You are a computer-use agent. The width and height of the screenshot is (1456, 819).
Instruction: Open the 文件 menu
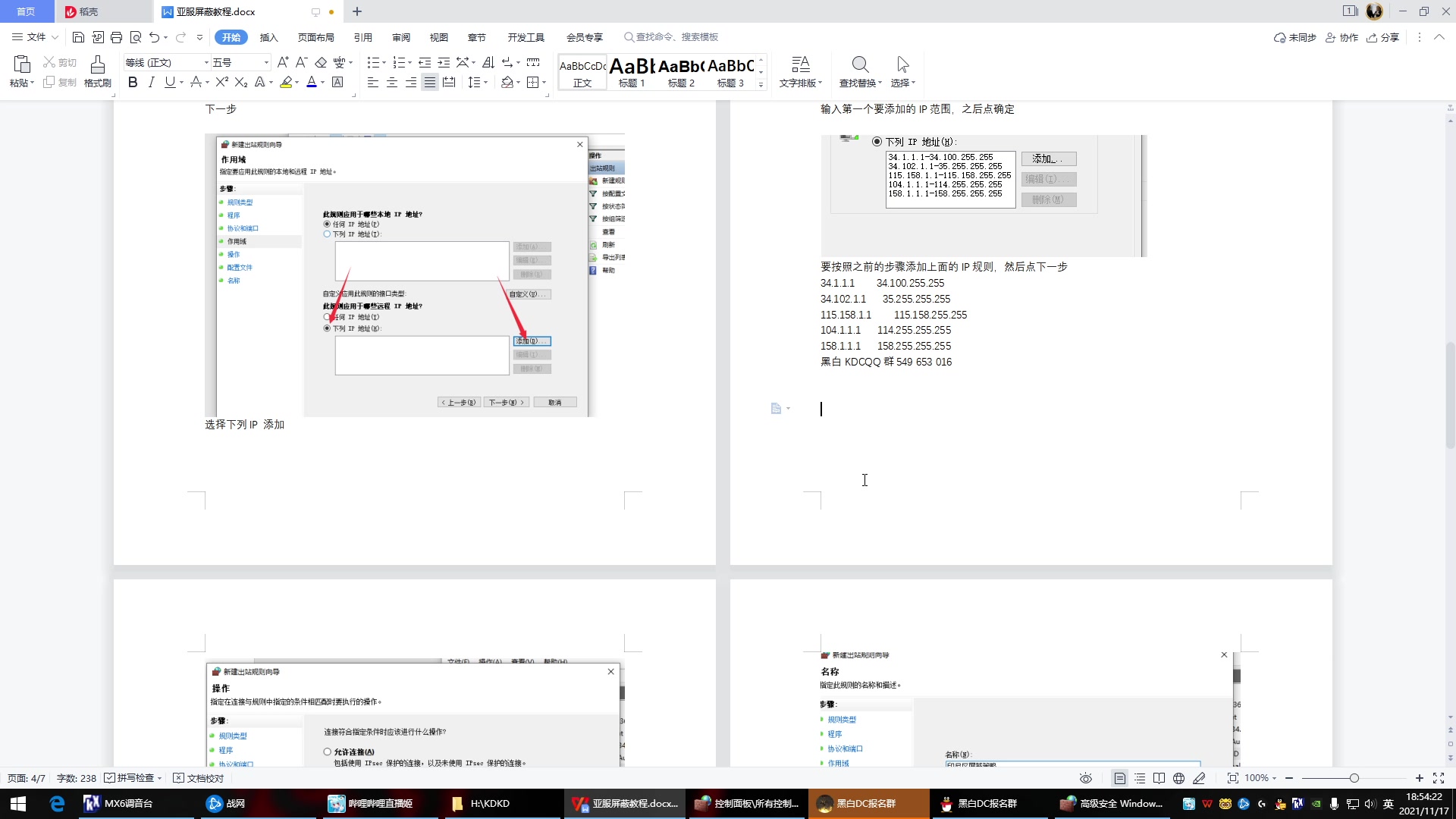pos(35,37)
